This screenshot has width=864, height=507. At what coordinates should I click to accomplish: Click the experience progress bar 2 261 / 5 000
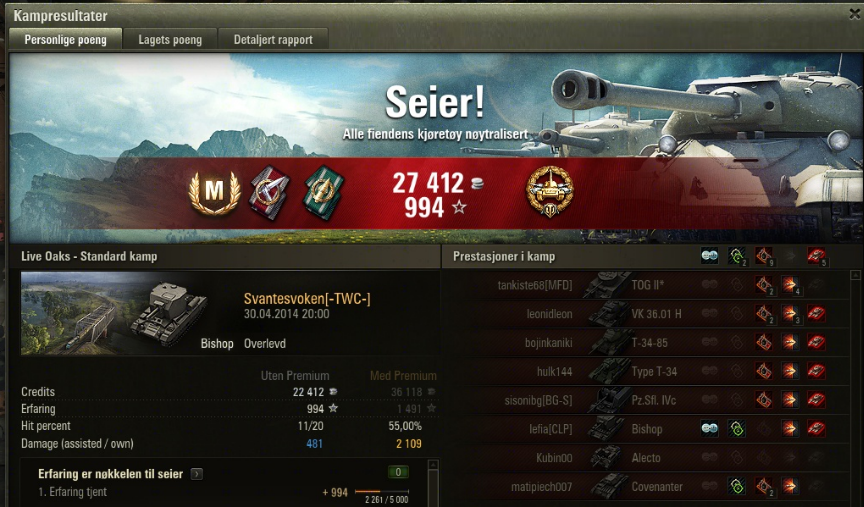[382, 491]
